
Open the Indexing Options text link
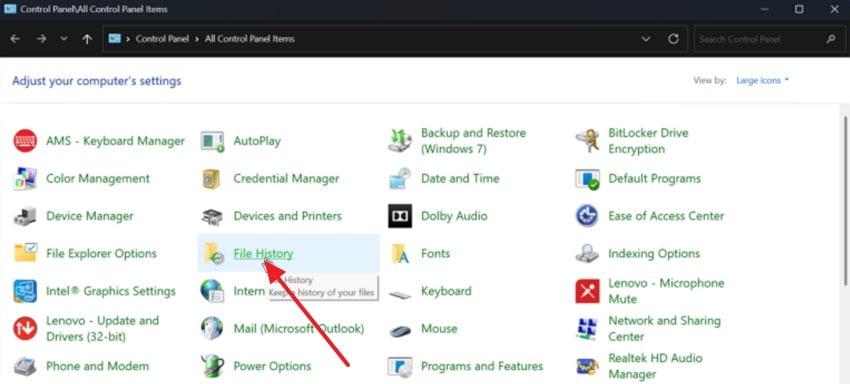pyautogui.click(x=654, y=253)
